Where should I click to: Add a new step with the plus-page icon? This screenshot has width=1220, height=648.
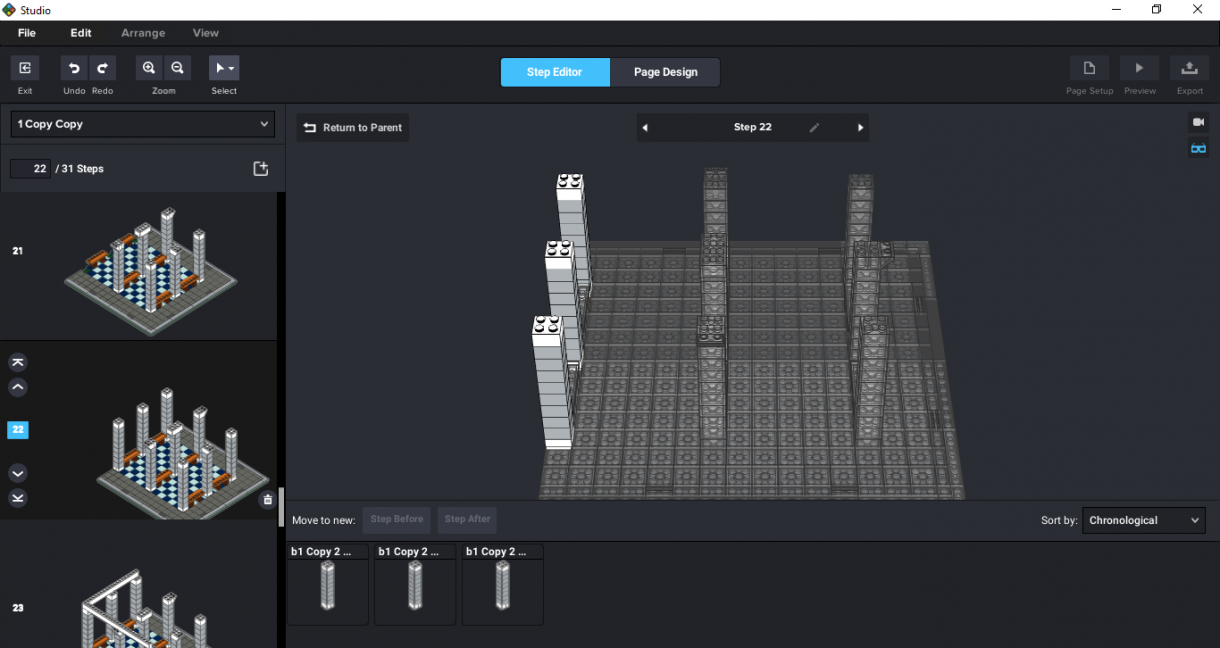(261, 168)
